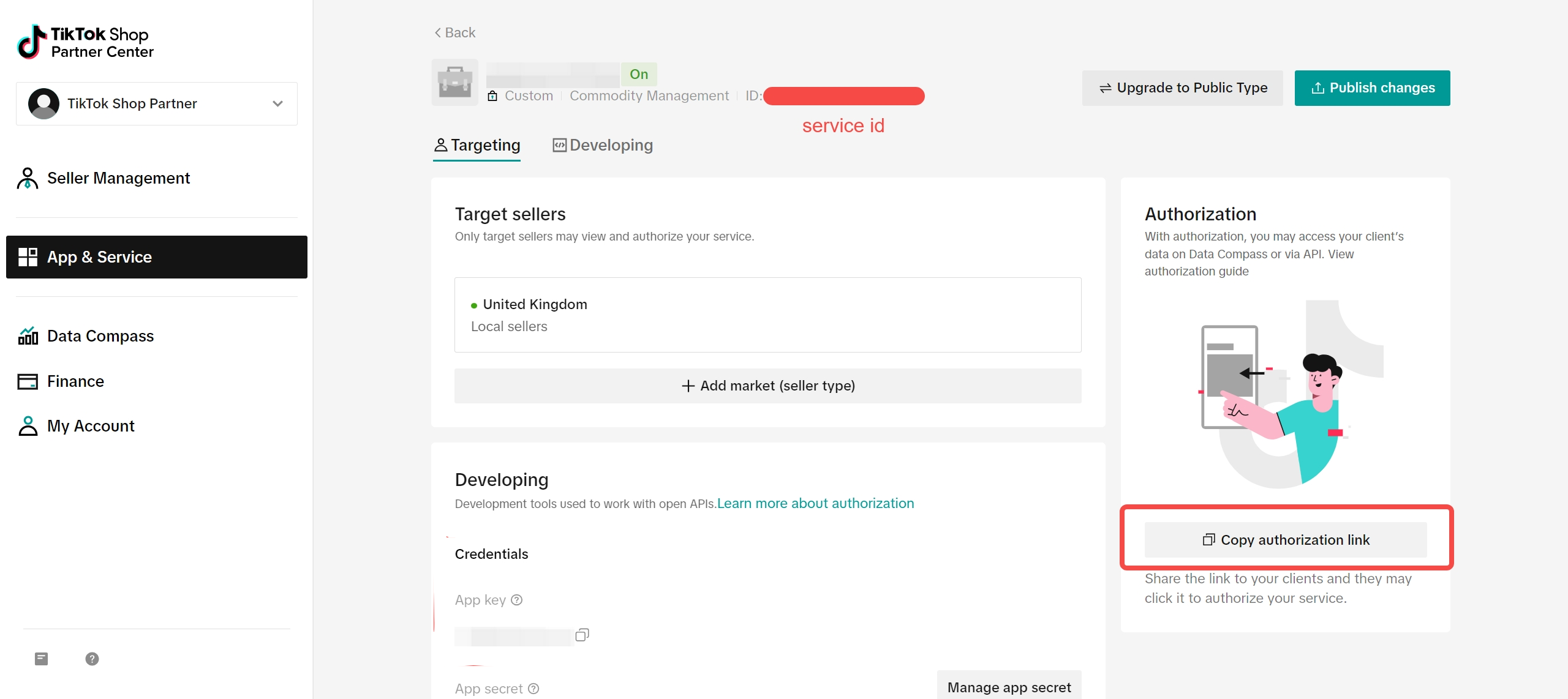Screen dimensions: 1568x699
Task: Open Finance in the sidebar
Action: coord(61,381)
